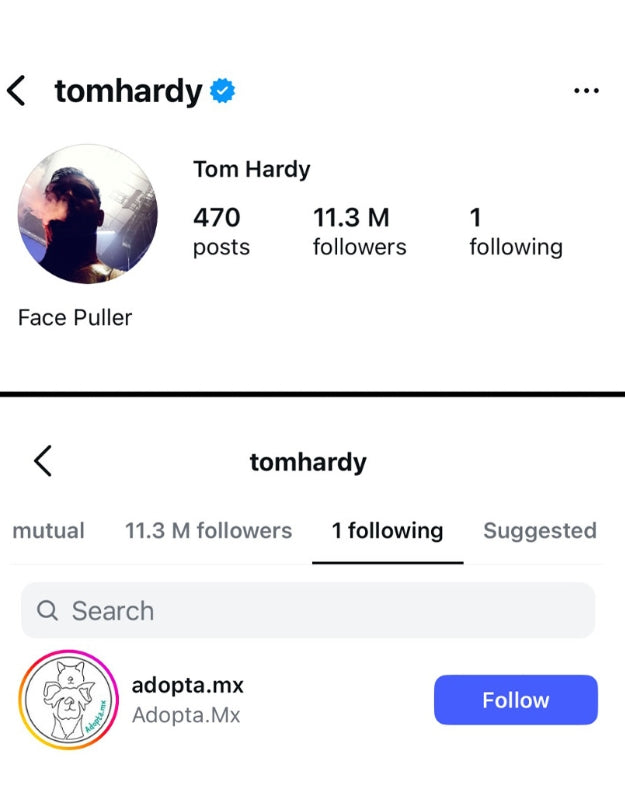625x788 pixels.
Task: Tap the Adopta.Mx display name
Action: pyautogui.click(x=186, y=715)
